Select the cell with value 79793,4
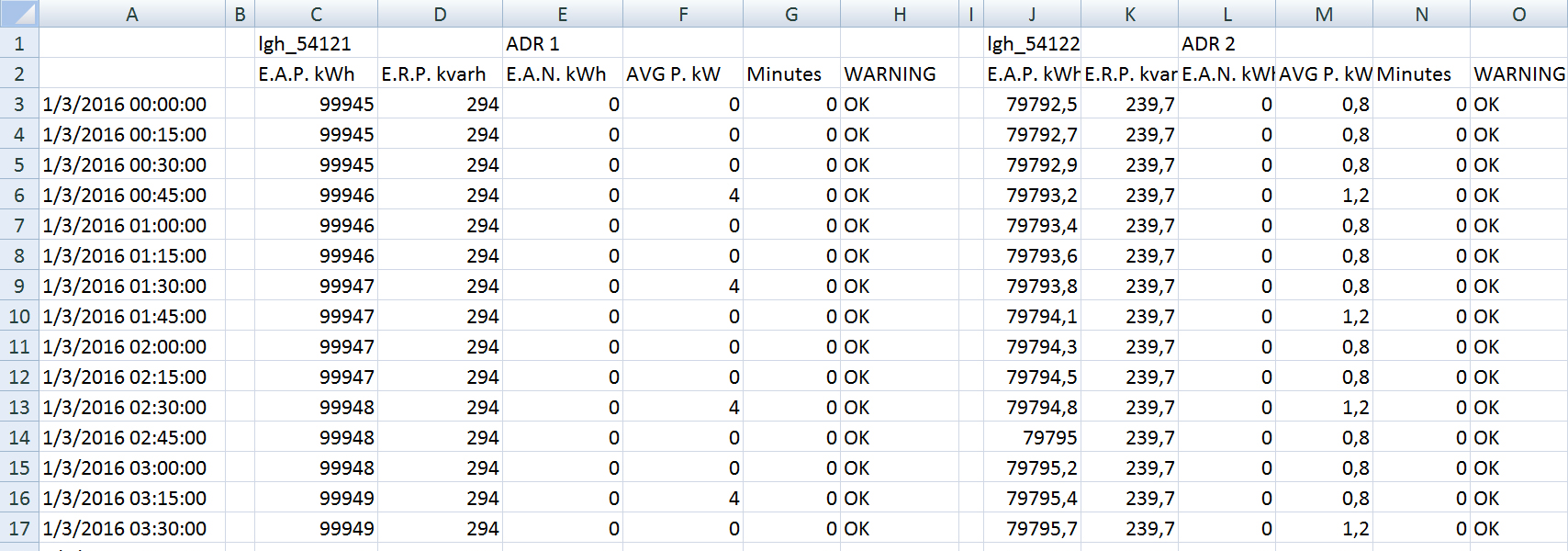Viewport: 1568px width, 551px height. (x=1032, y=225)
